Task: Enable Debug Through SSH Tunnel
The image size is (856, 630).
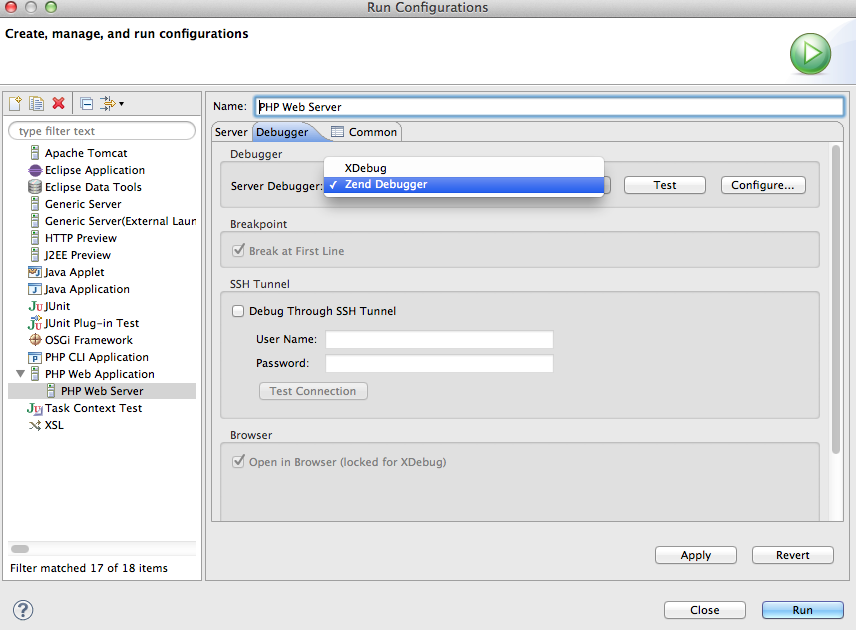Action: [238, 311]
